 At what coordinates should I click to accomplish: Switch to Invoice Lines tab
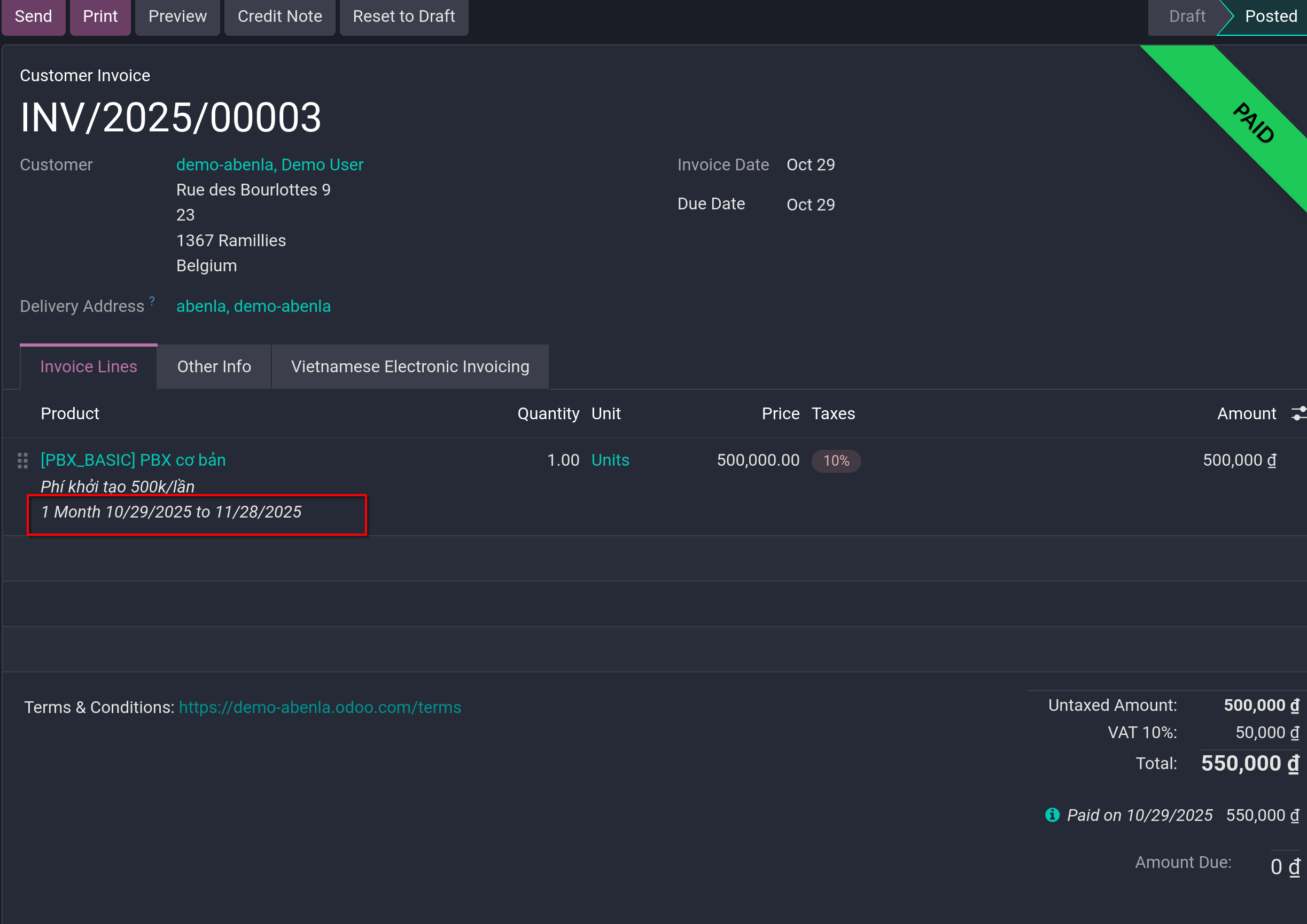tap(89, 366)
